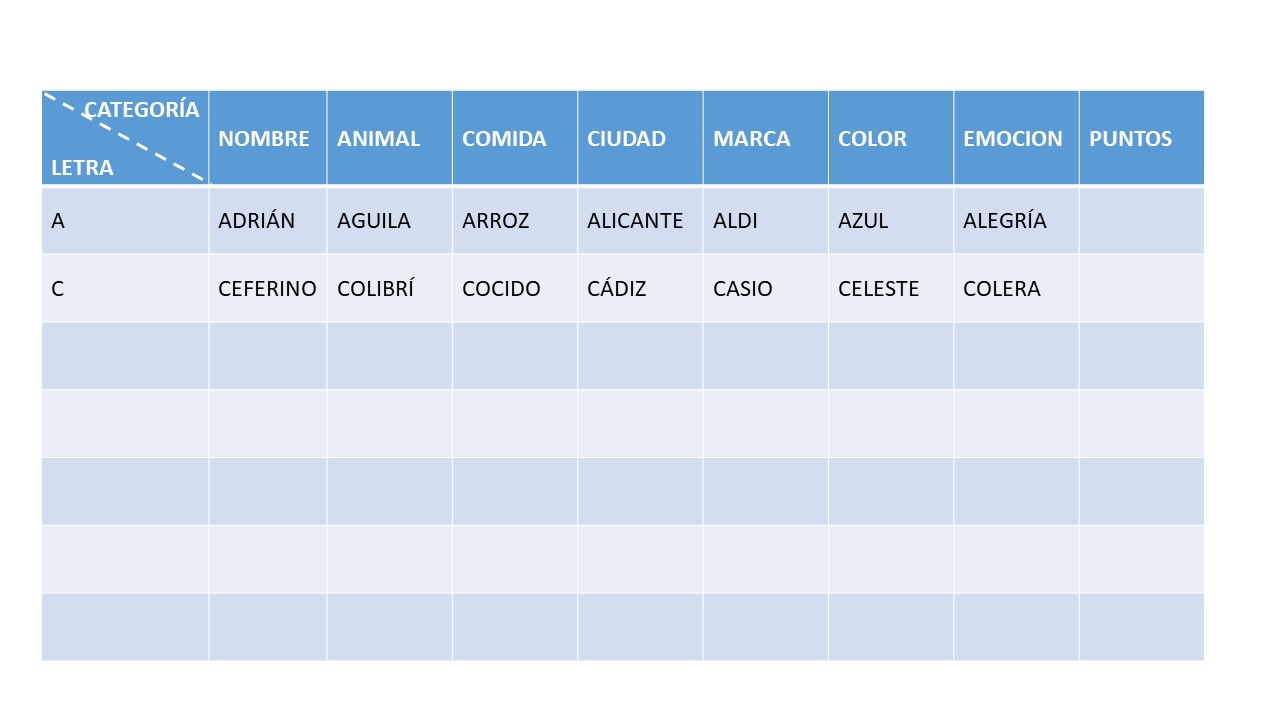Click the empty PUNTOS cell in row A

[x=1142, y=220]
